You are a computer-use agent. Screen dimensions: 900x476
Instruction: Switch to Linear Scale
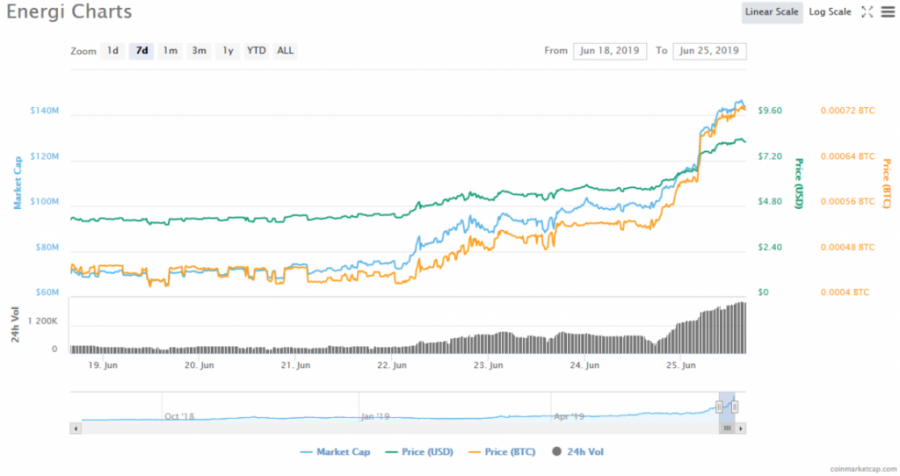point(771,12)
